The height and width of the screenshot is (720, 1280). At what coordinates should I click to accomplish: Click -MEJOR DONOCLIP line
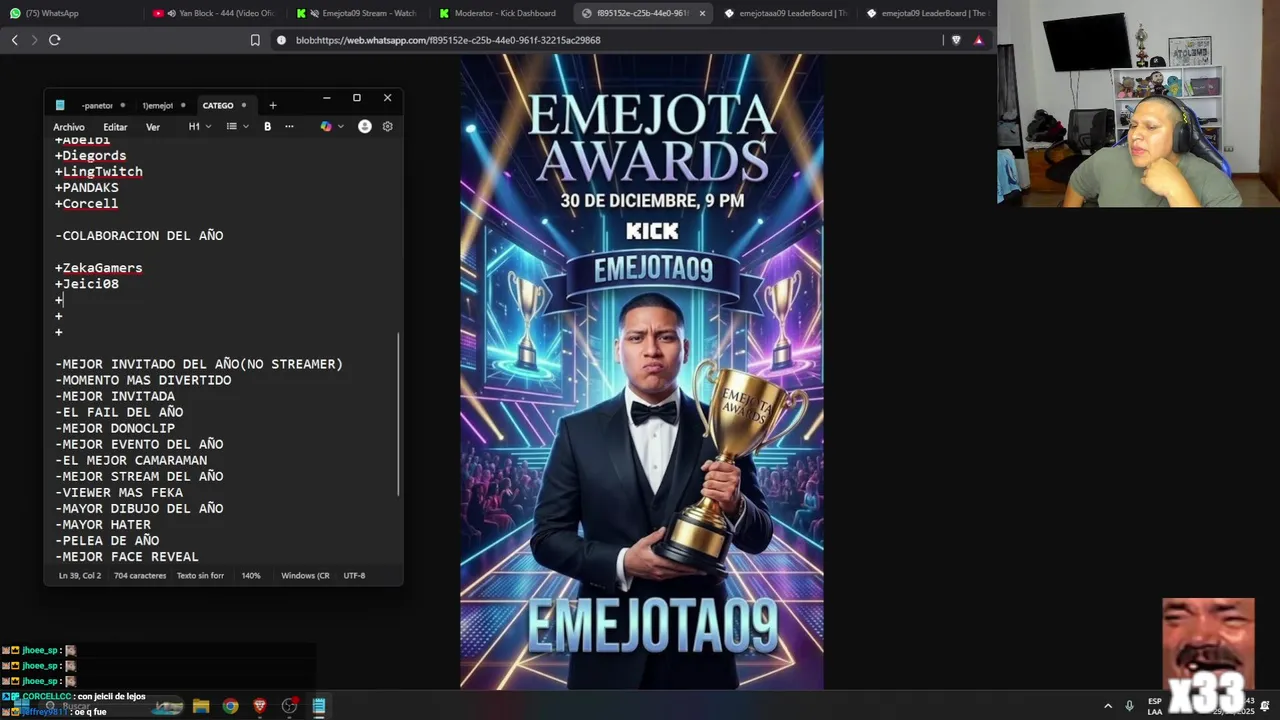coord(115,428)
